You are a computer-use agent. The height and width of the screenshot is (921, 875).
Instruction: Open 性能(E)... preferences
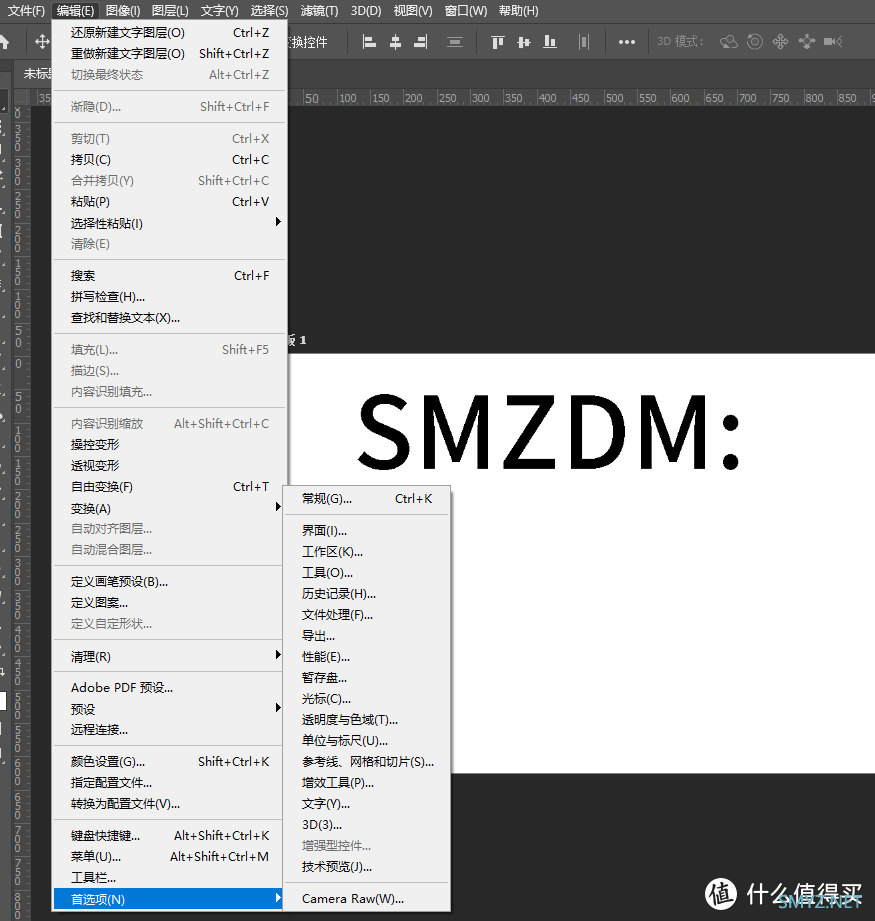click(x=367, y=657)
